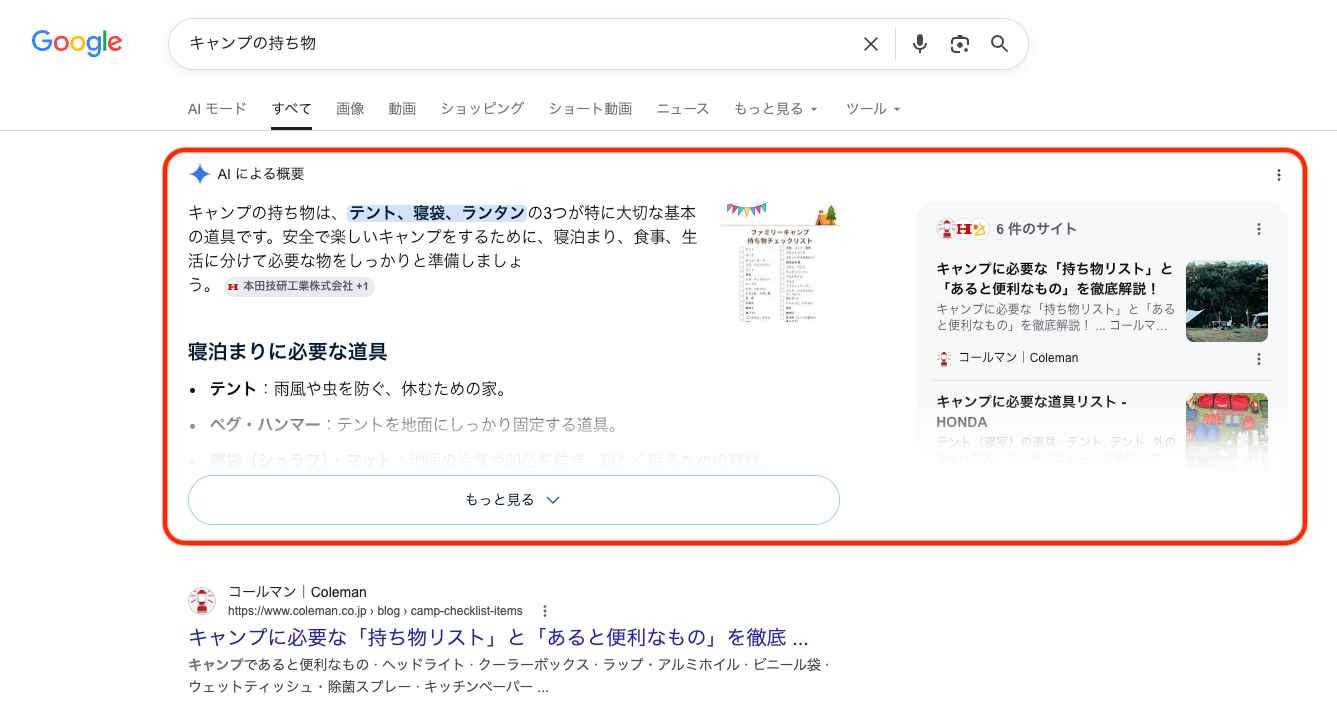The width and height of the screenshot is (1337, 712).
Task: Open キャンプに必要な道具リスト - HONDA card
Action: pyautogui.click(x=1032, y=411)
